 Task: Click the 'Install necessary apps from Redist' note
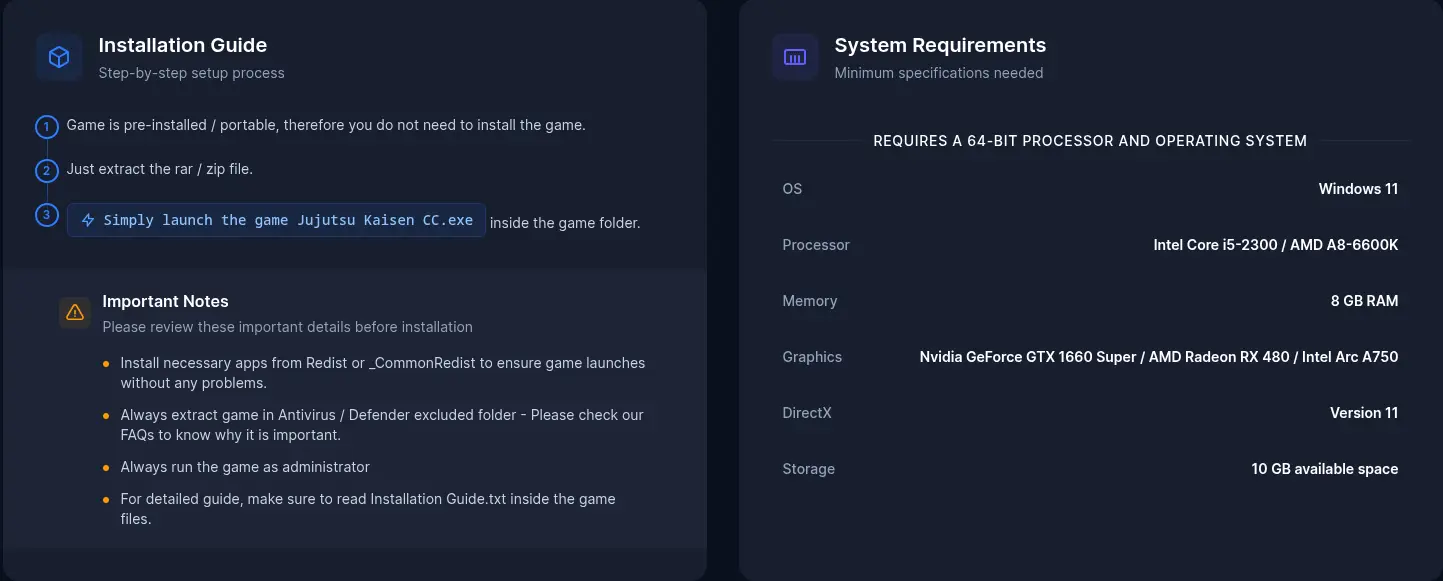[383, 373]
